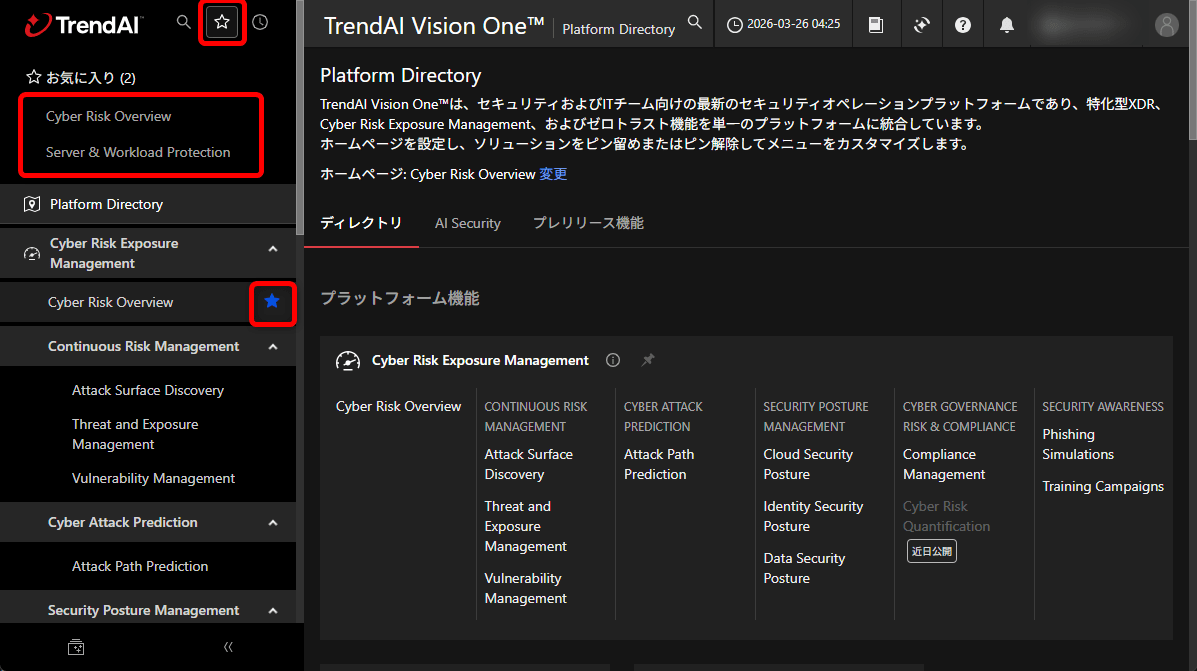
Task: Collapse Continuous Risk Management group
Action: [x=273, y=347]
